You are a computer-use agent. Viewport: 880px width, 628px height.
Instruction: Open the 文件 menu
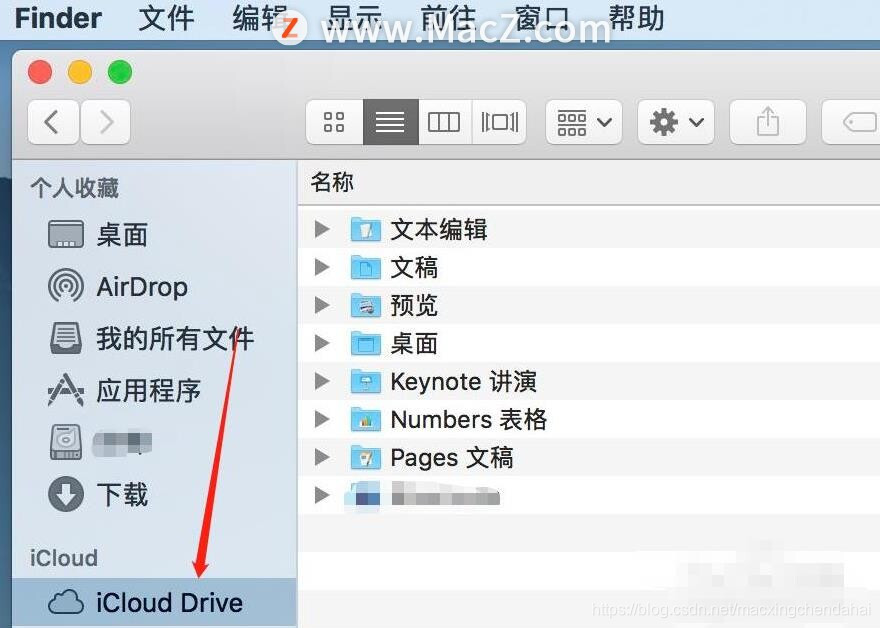[166, 18]
